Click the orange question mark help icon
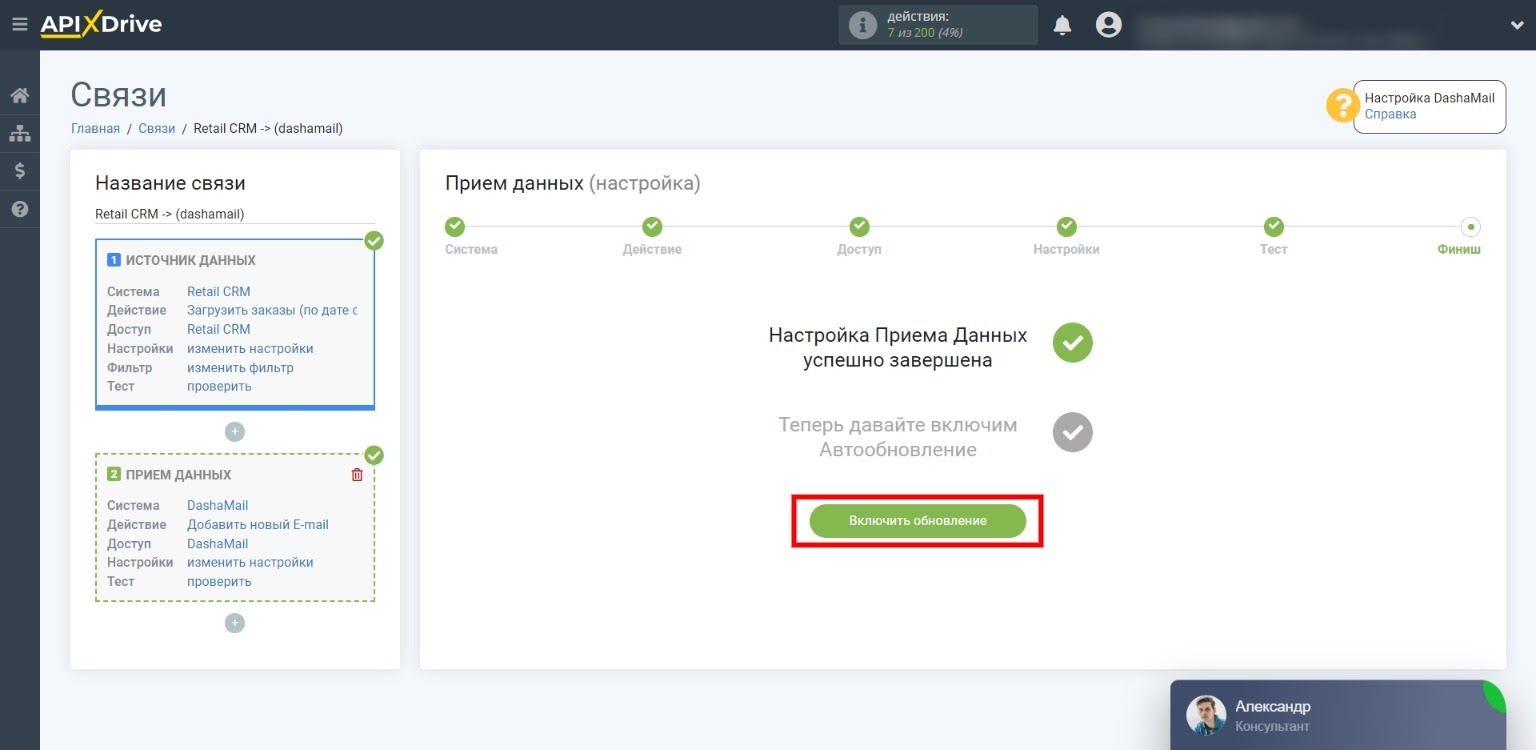The height and width of the screenshot is (750, 1536). pyautogui.click(x=1342, y=105)
